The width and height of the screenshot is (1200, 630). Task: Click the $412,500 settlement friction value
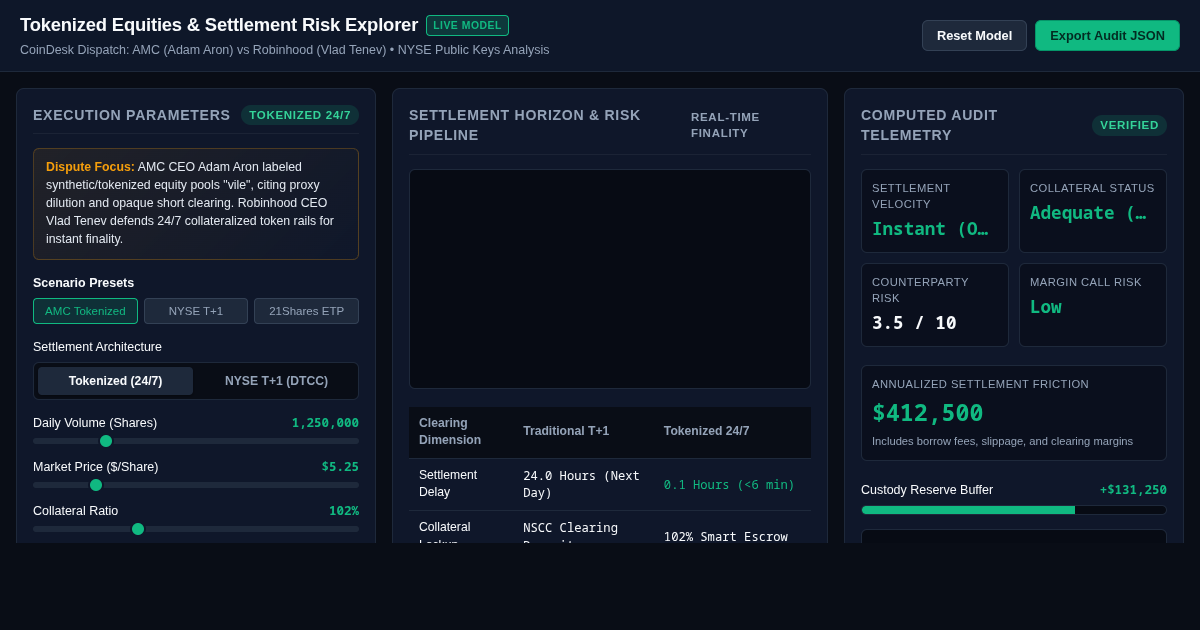pos(928,413)
